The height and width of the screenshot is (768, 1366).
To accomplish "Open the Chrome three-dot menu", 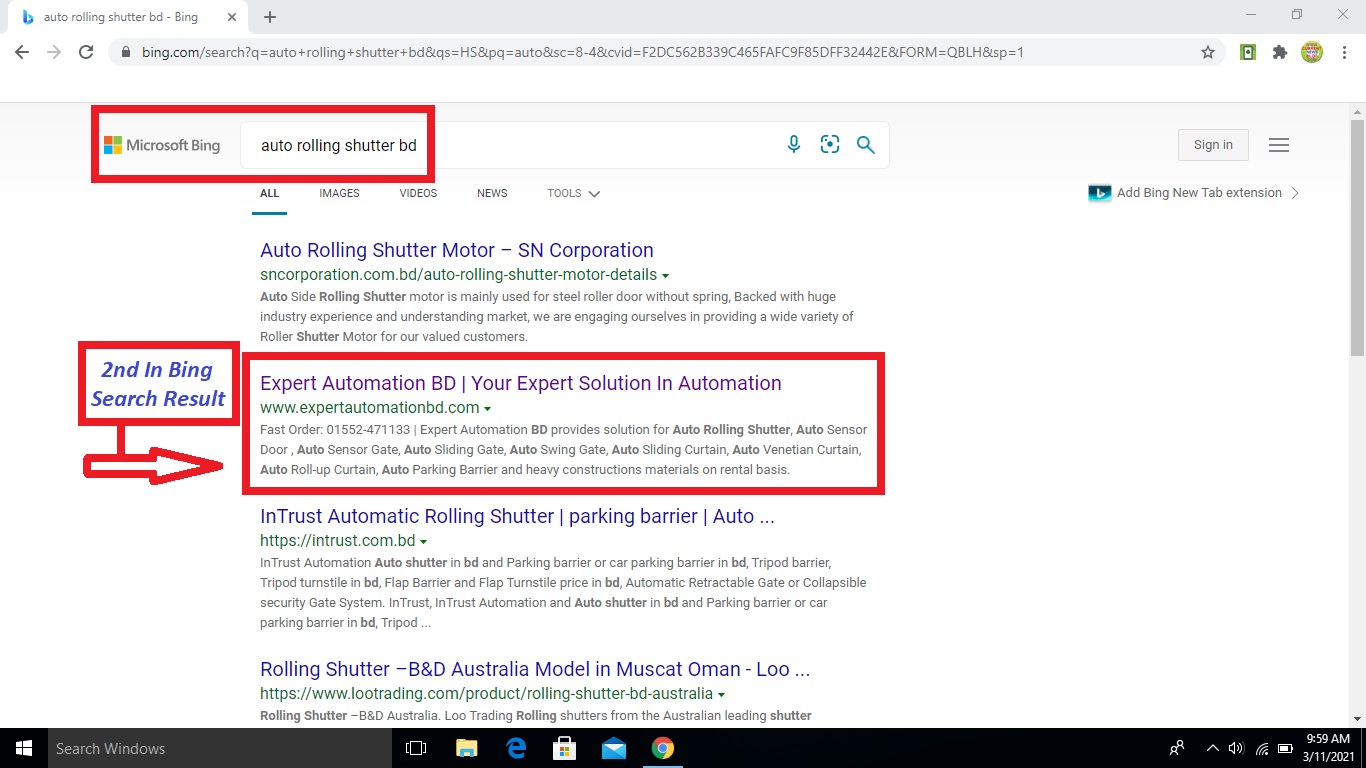I will click(1343, 52).
